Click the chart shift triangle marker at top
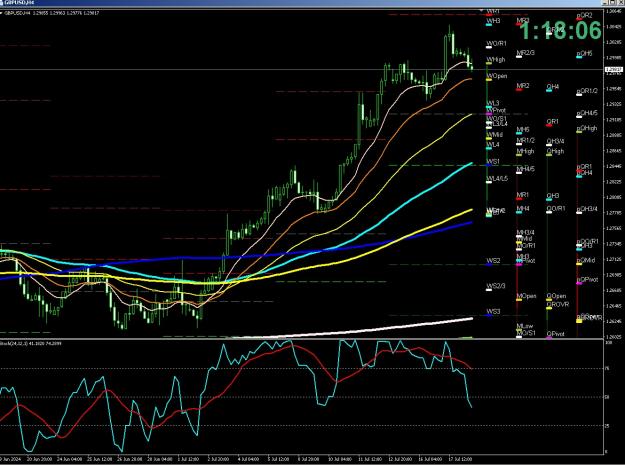Image resolution: width=625 pixels, height=465 pixels. (x=481, y=10)
